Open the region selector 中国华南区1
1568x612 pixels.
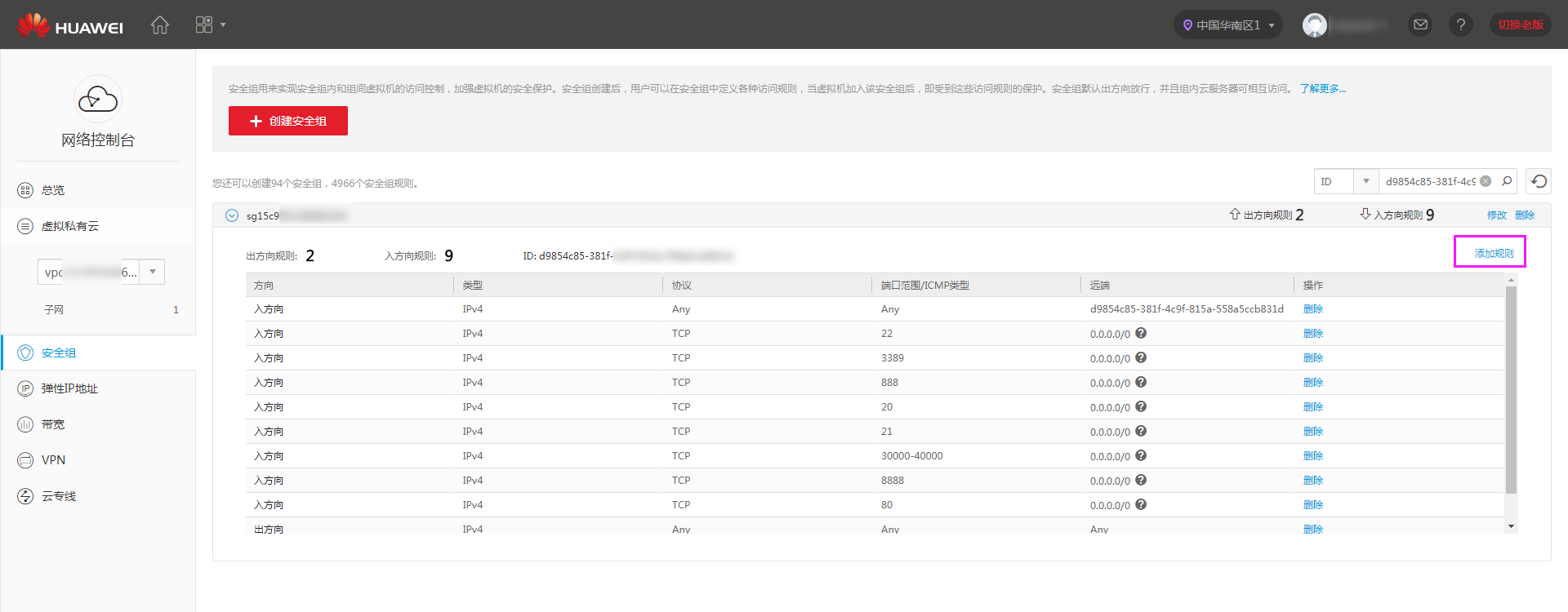tap(1227, 25)
